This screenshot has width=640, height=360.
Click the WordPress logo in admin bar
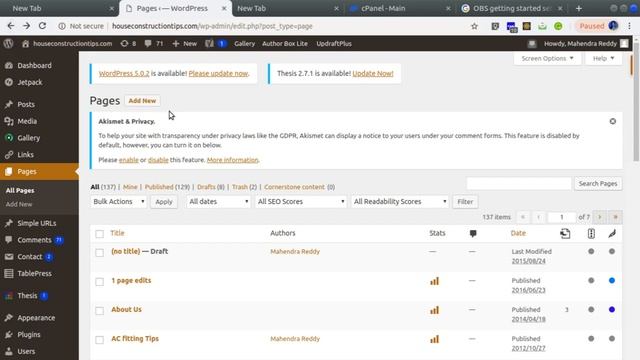[x=8, y=43]
